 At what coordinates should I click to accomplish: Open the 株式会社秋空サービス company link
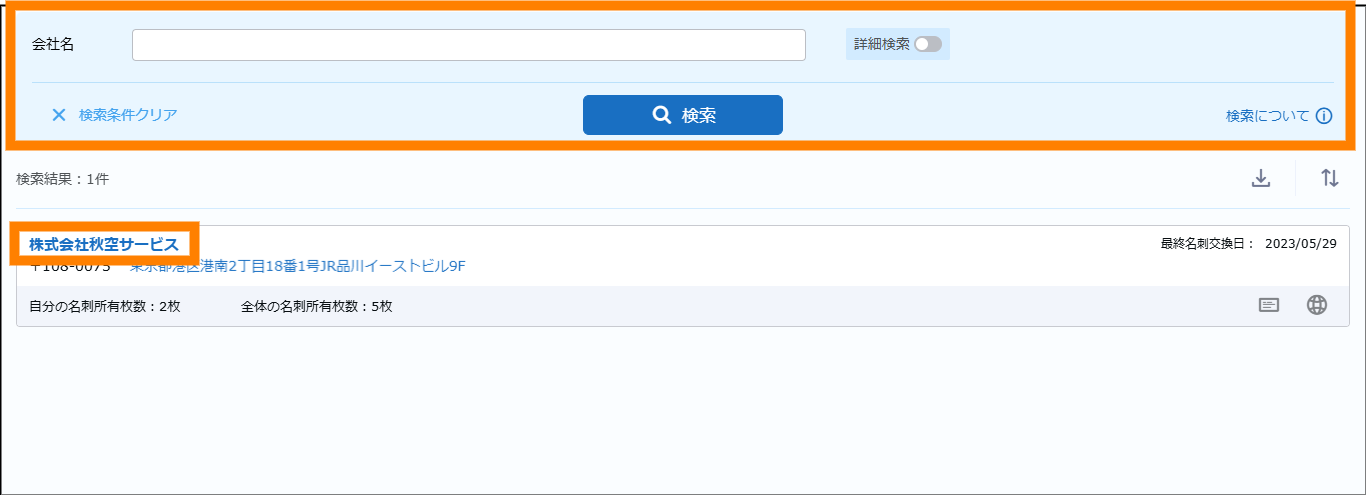104,244
